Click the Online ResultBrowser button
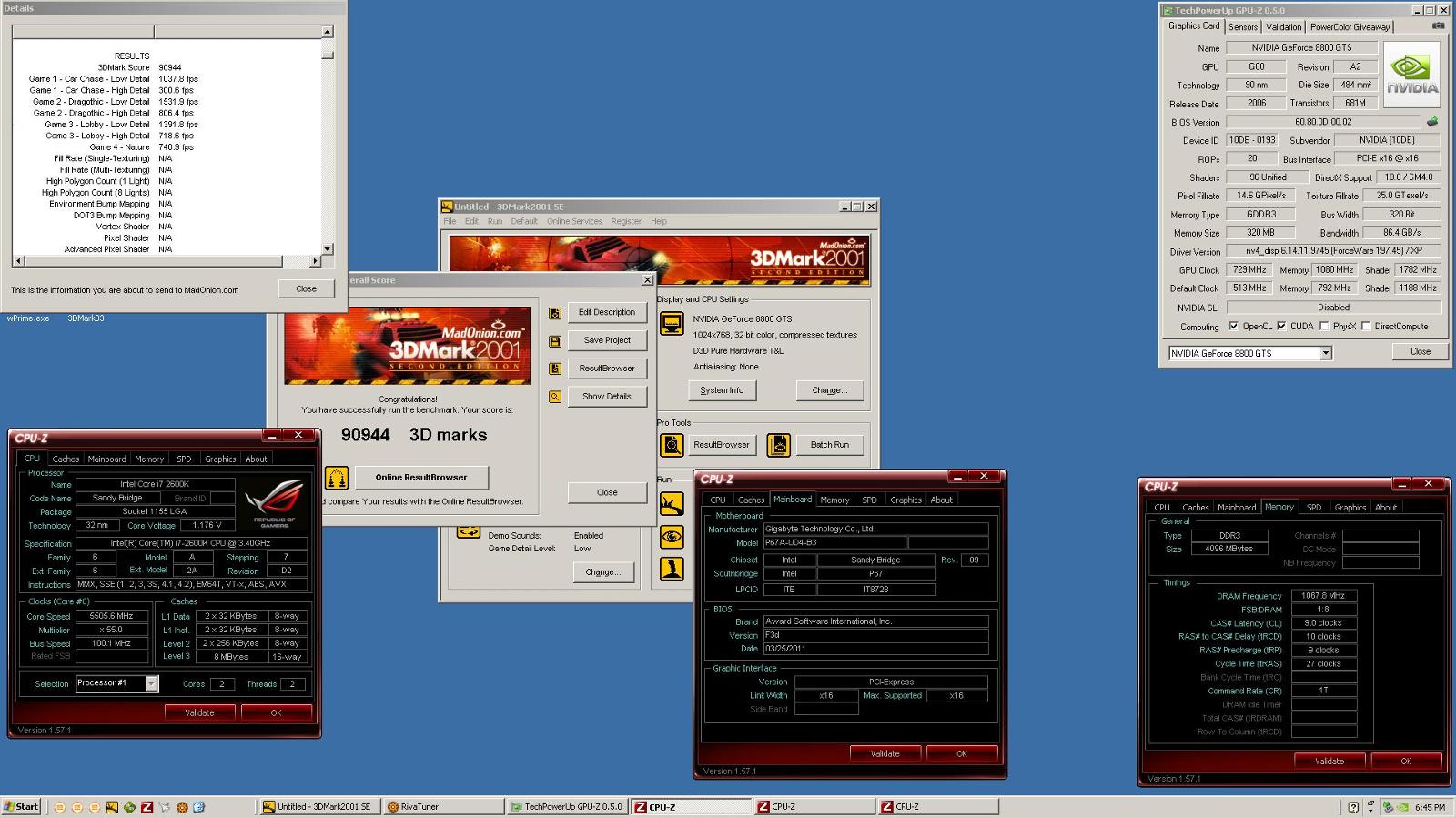Image resolution: width=1456 pixels, height=818 pixels. coord(421,478)
